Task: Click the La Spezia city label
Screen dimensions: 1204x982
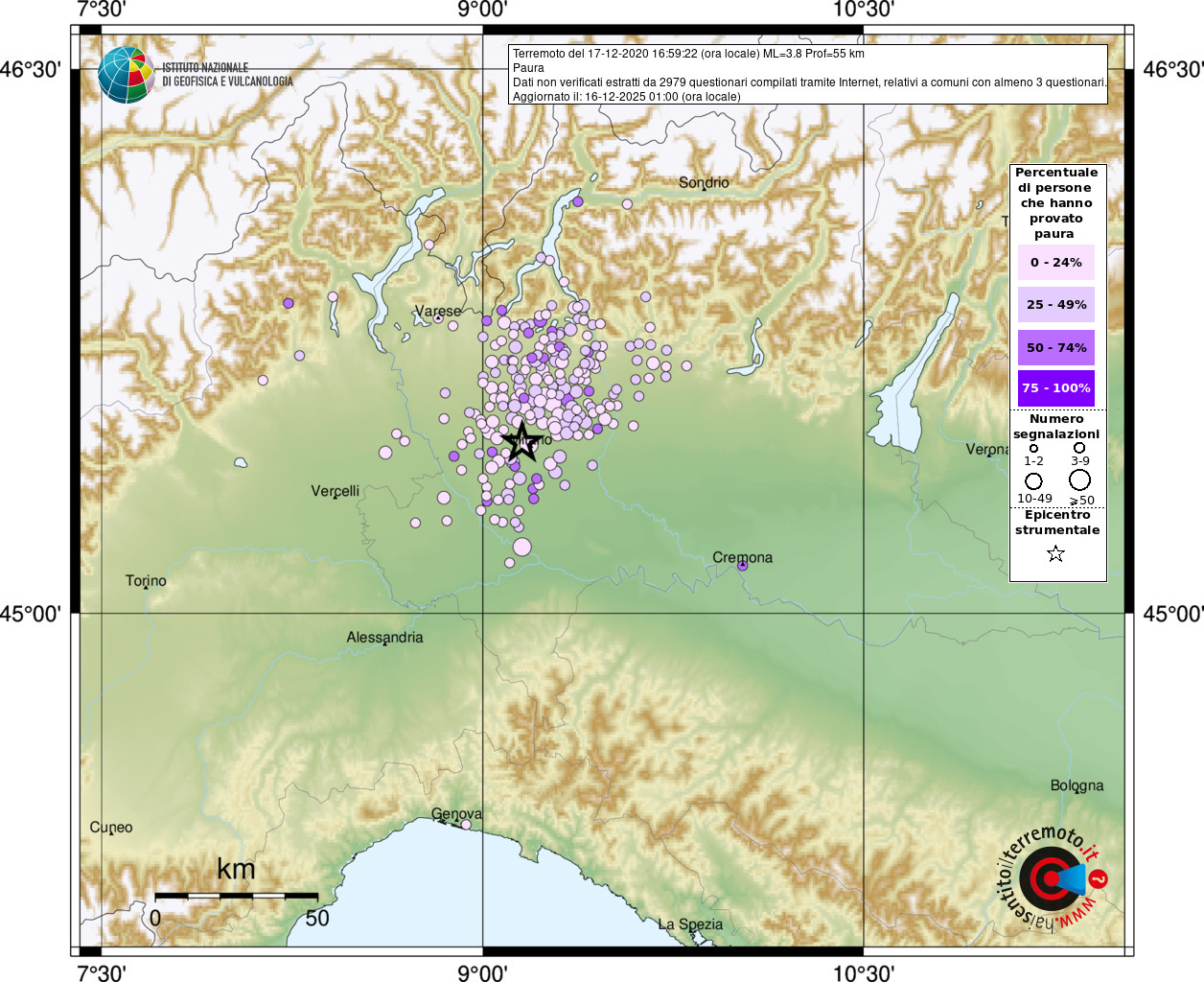Action: click(x=690, y=924)
